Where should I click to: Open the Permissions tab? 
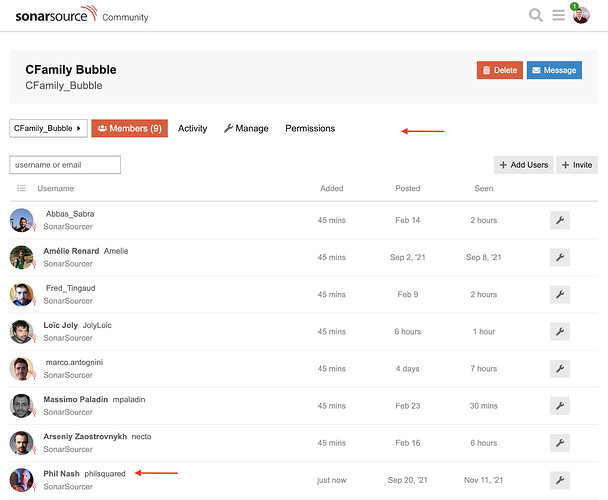point(310,128)
